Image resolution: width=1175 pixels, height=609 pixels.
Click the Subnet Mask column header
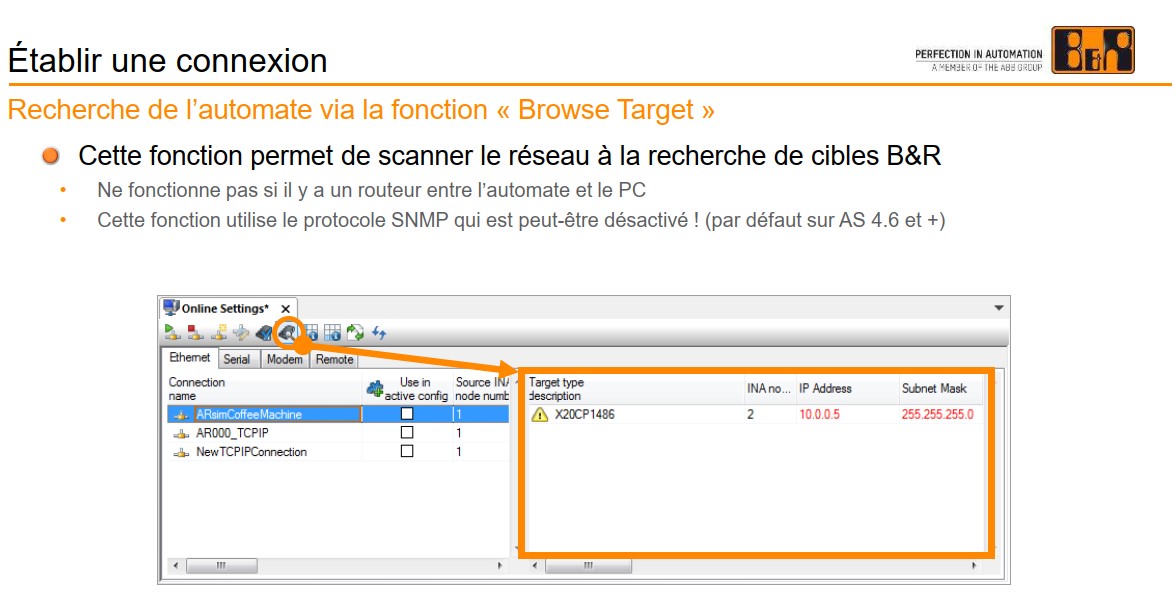click(x=940, y=389)
